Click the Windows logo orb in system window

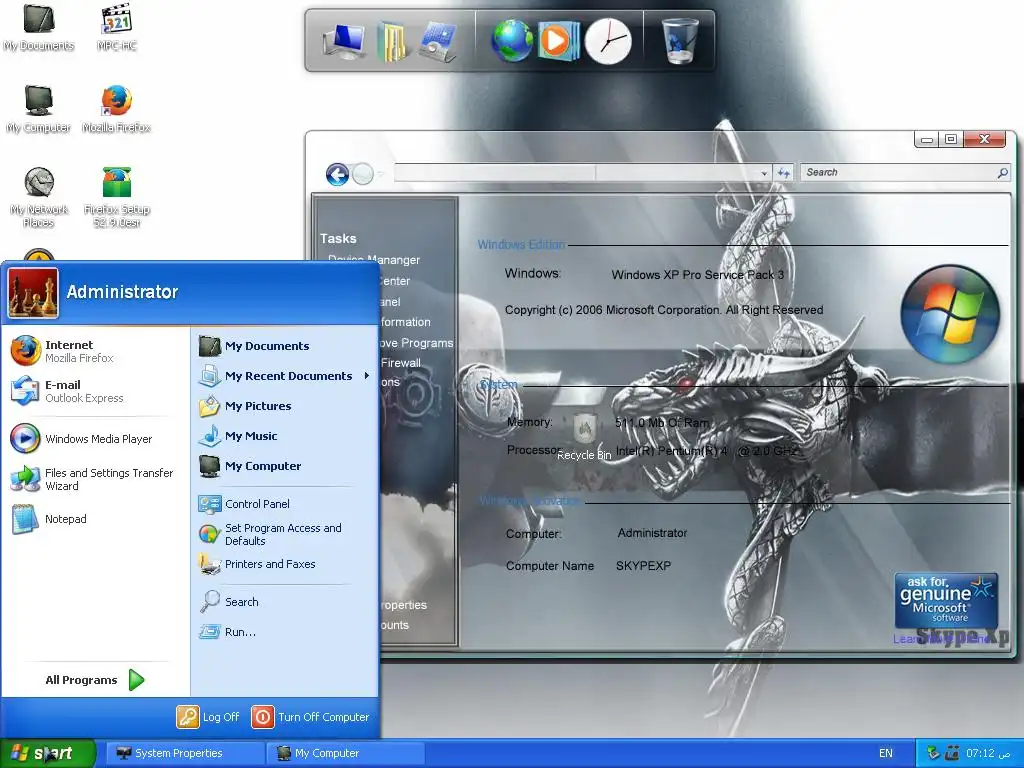[x=950, y=313]
